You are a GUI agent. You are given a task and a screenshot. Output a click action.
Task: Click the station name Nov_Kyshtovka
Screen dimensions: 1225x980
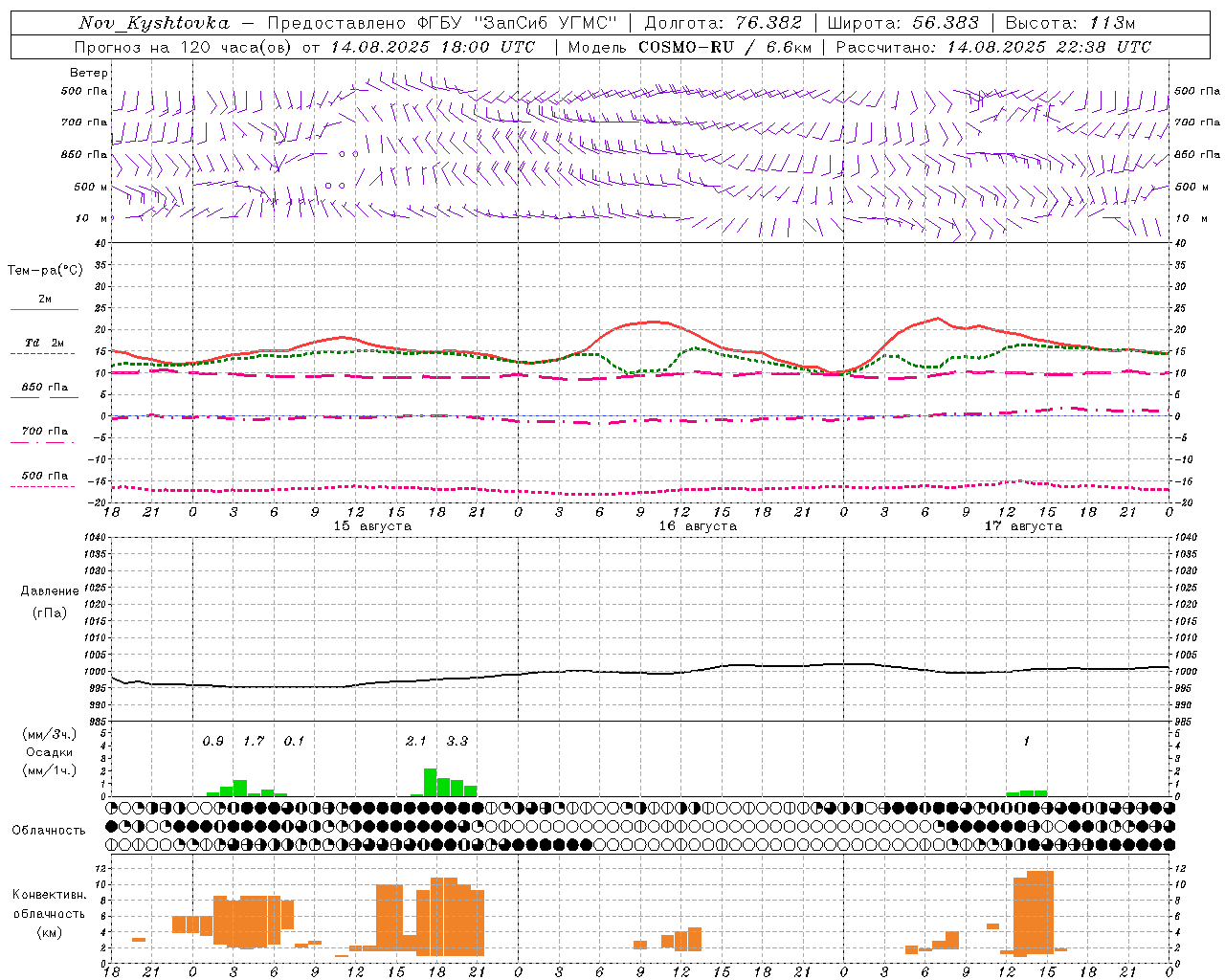click(x=154, y=23)
